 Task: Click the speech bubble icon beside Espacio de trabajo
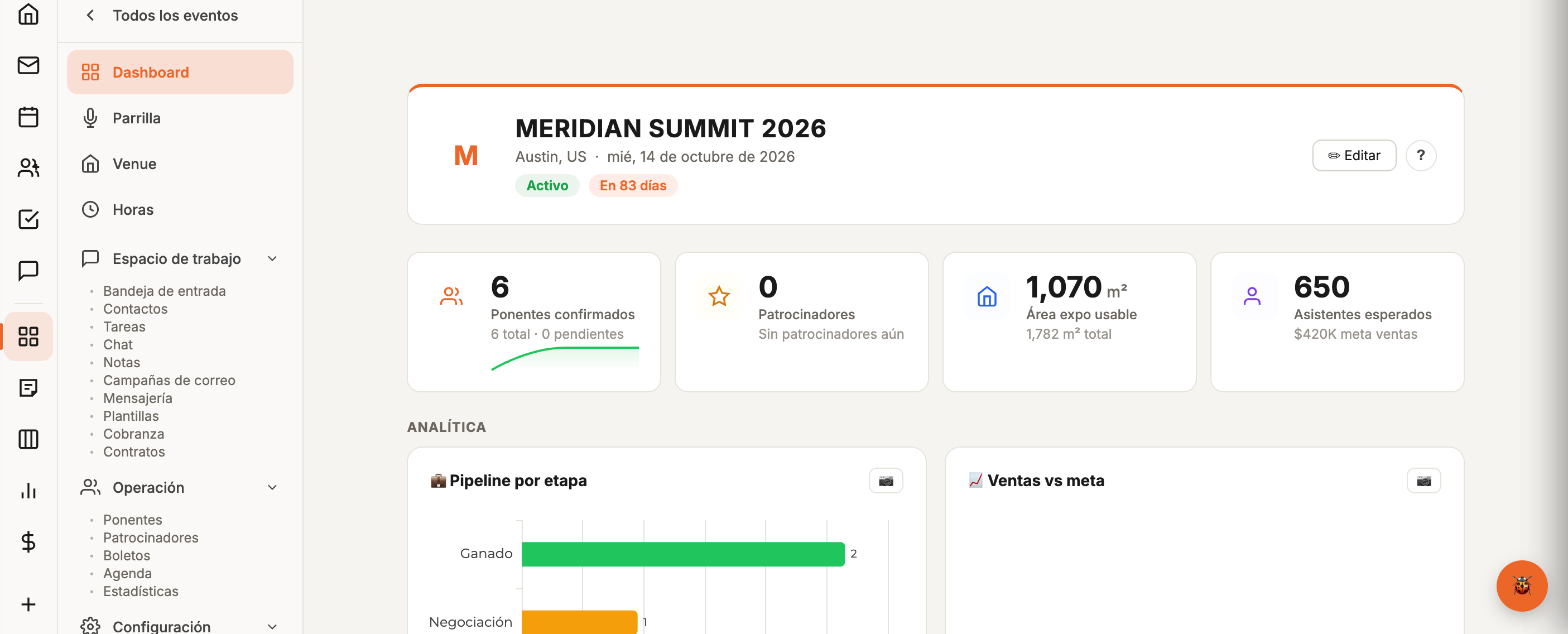coord(90,258)
